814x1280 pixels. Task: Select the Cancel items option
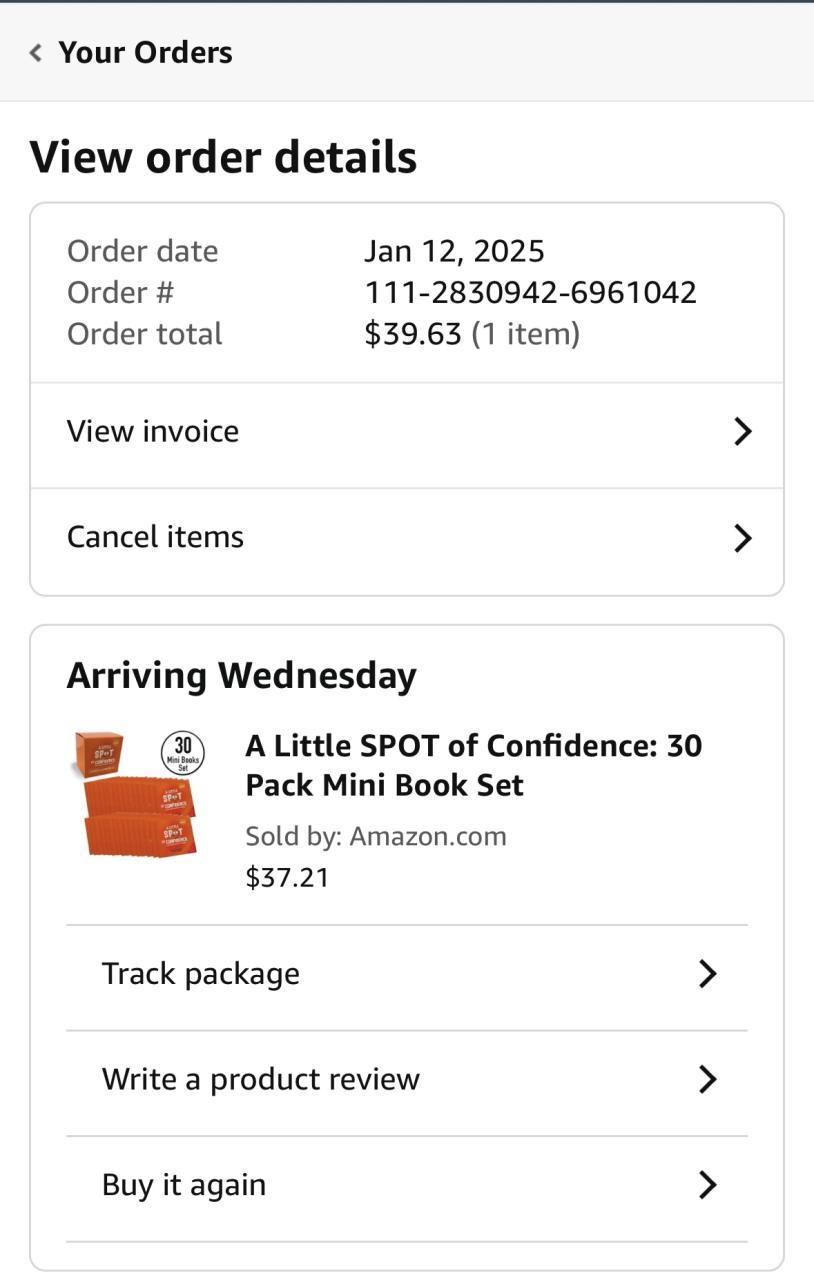click(x=155, y=537)
